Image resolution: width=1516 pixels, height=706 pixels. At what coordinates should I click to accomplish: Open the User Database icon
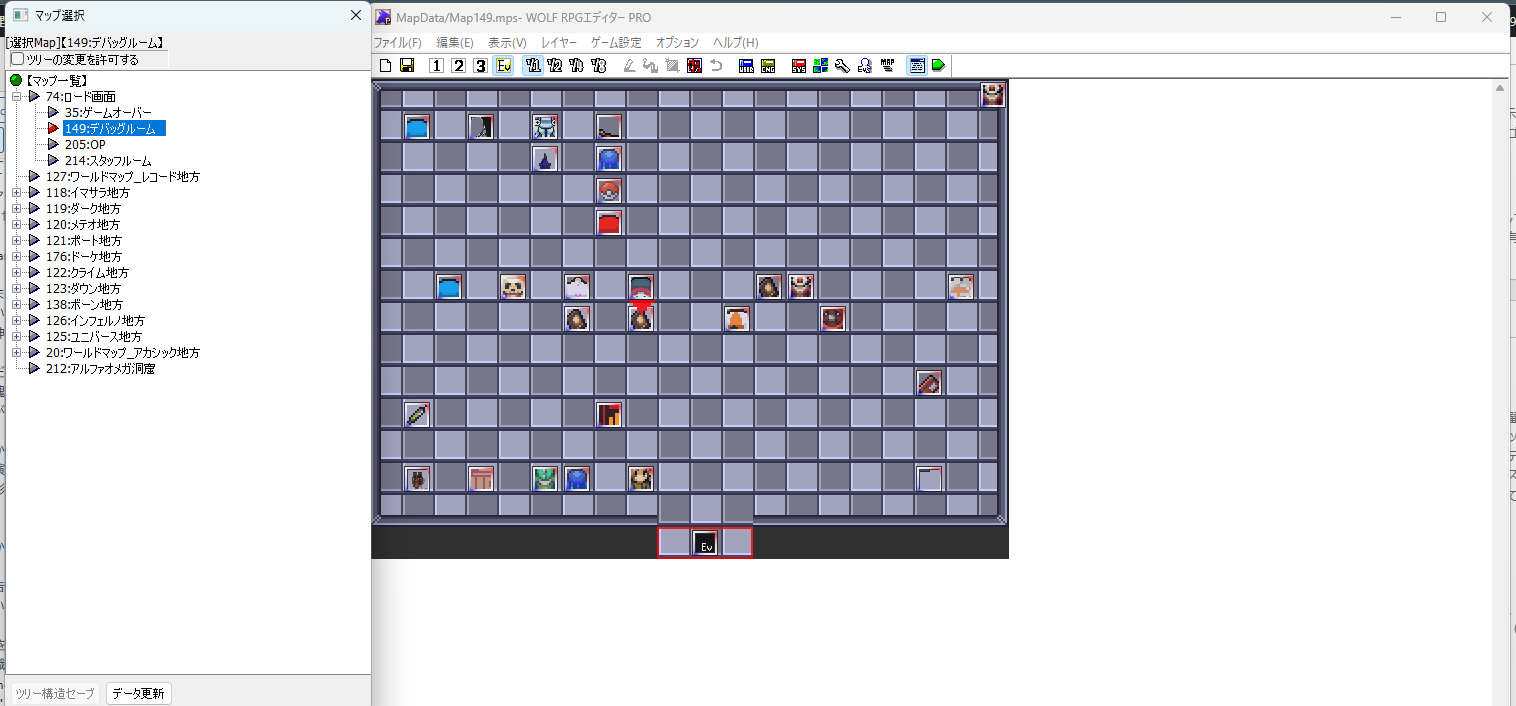[746, 66]
